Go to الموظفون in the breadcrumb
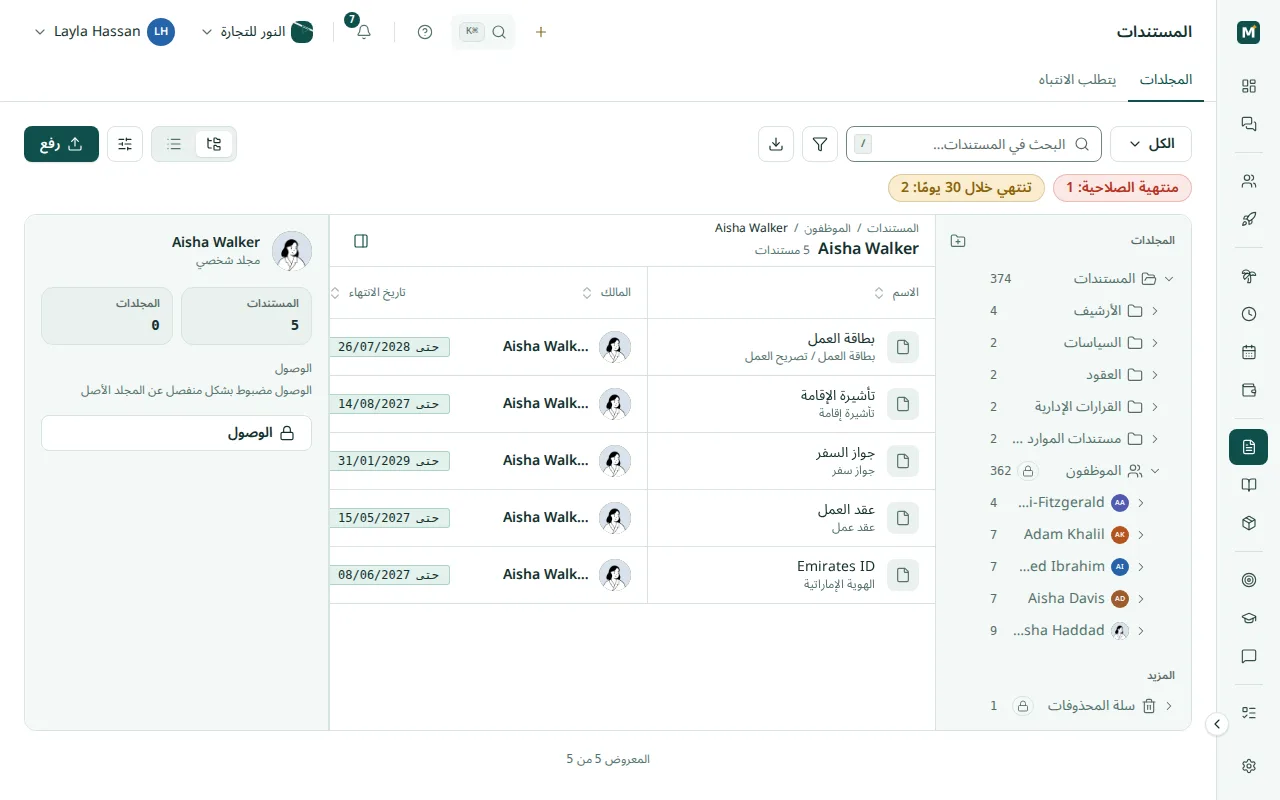The image size is (1280, 800). (x=827, y=229)
